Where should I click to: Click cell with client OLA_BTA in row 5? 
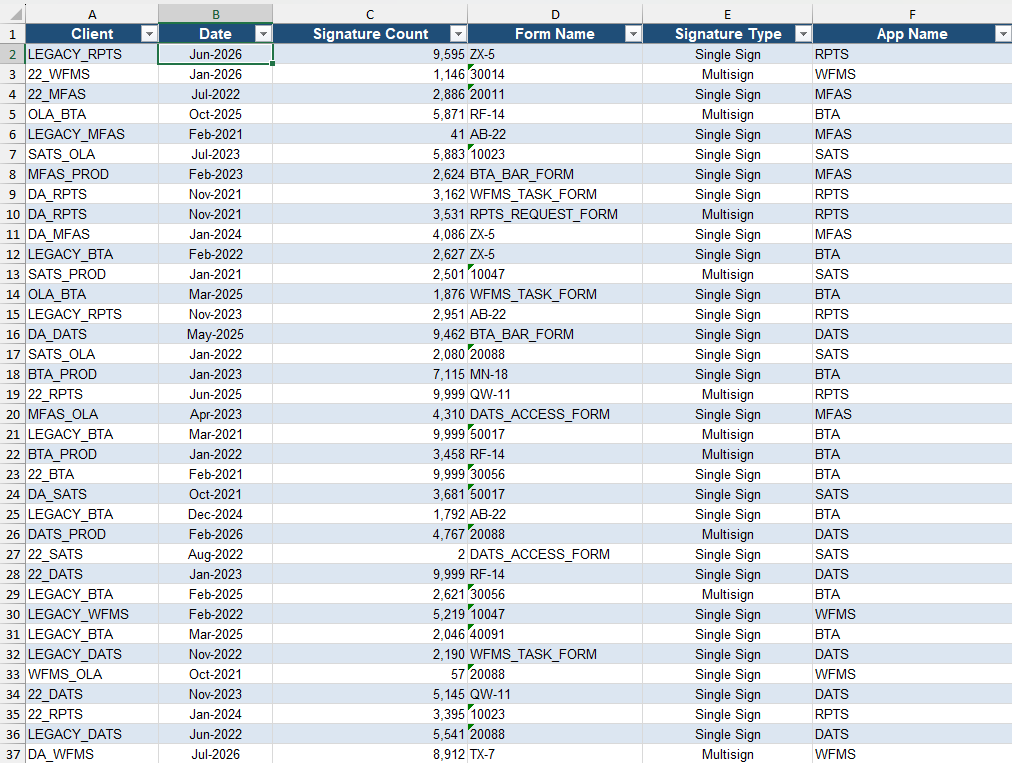[x=92, y=114]
